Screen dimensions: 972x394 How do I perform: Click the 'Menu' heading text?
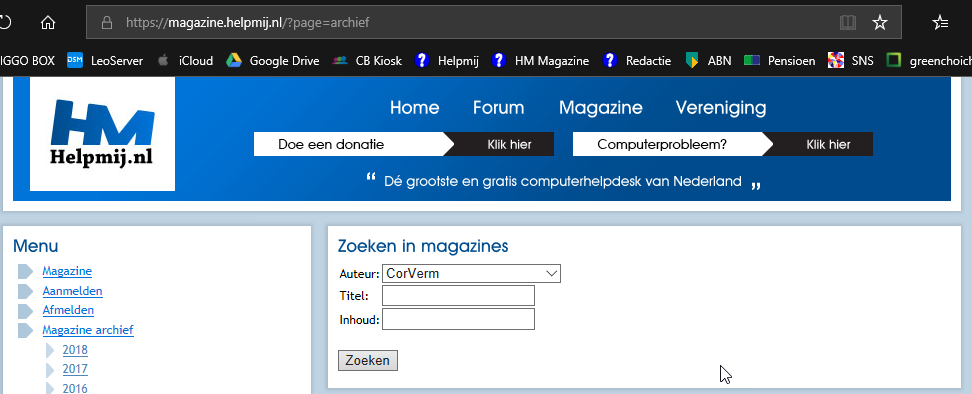[35, 246]
